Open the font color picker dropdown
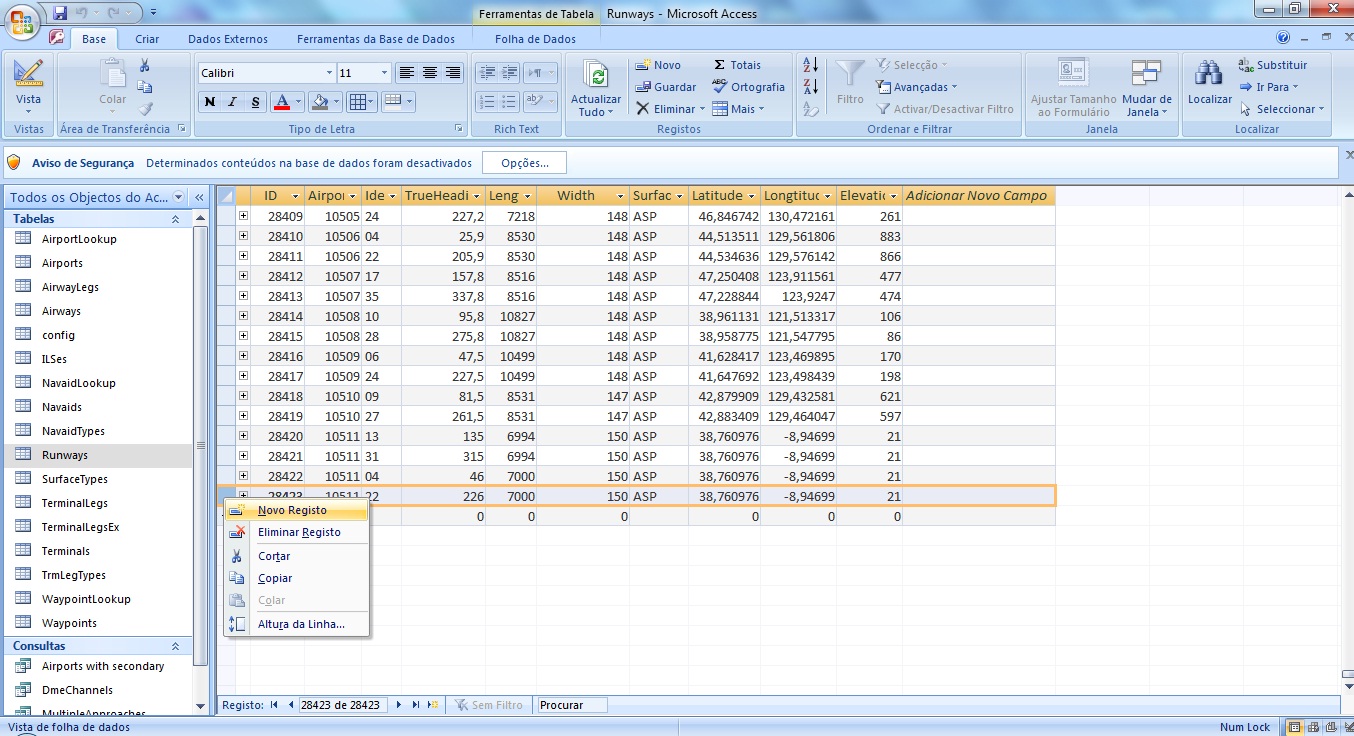The image size is (1354, 736). pyautogui.click(x=299, y=102)
